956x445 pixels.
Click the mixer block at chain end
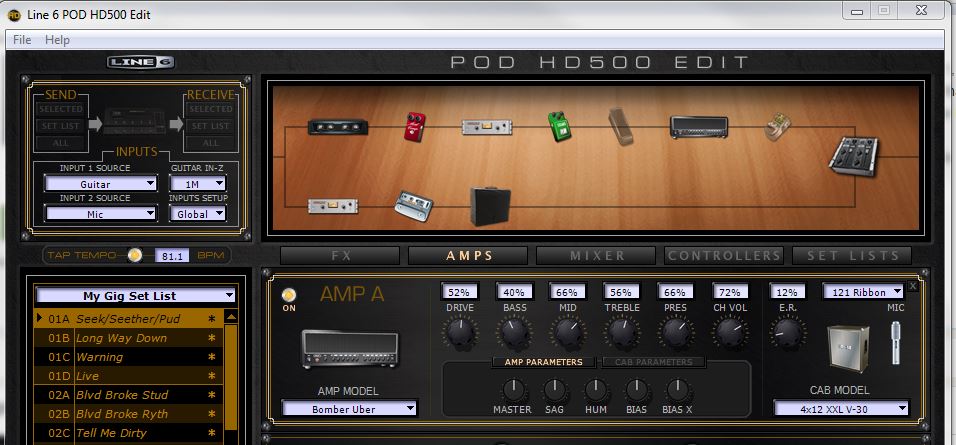click(x=853, y=157)
